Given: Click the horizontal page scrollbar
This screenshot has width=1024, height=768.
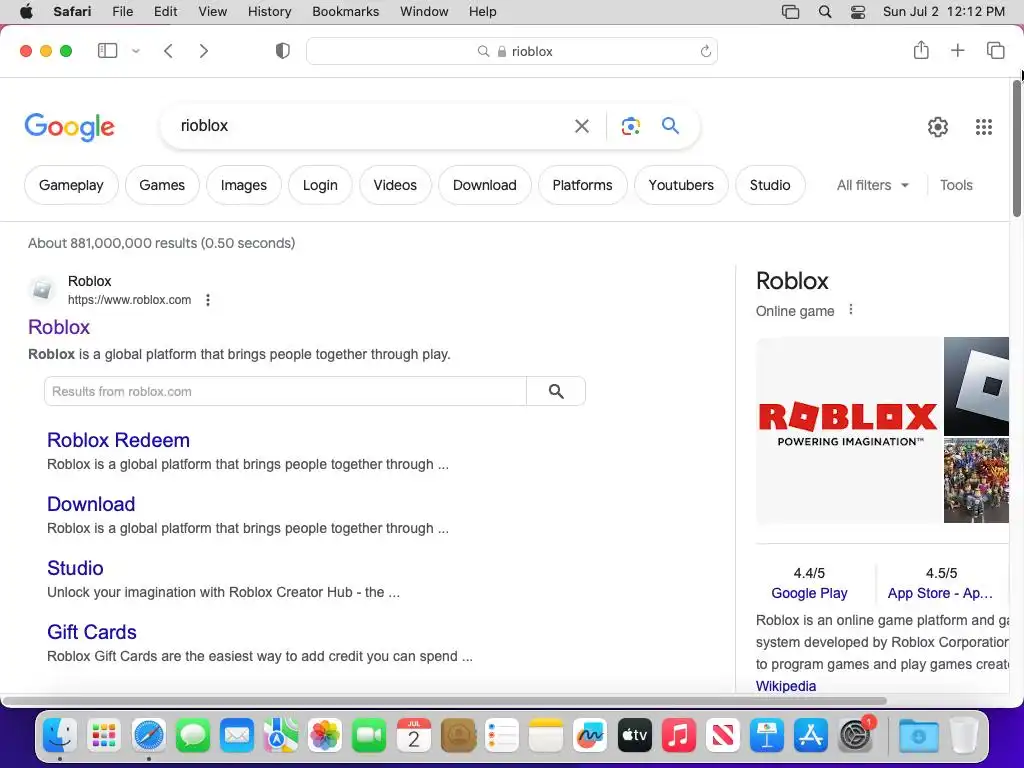Looking at the screenshot, I should [445, 701].
